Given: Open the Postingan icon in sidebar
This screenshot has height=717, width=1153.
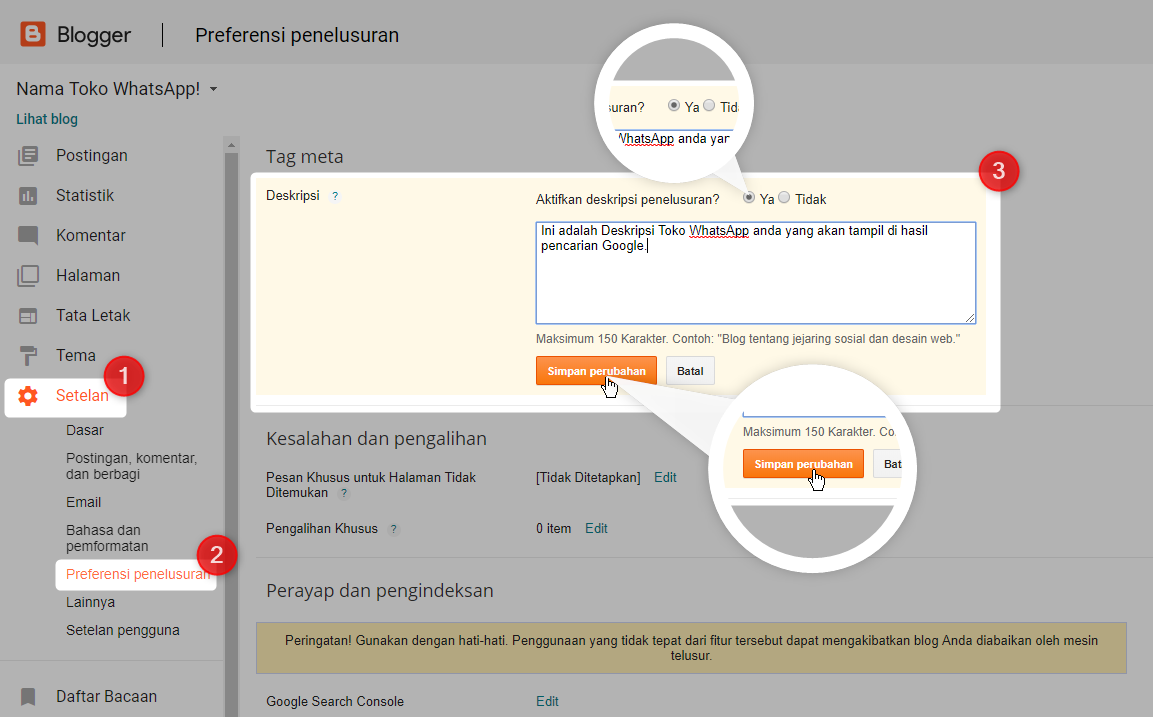Looking at the screenshot, I should click(28, 156).
